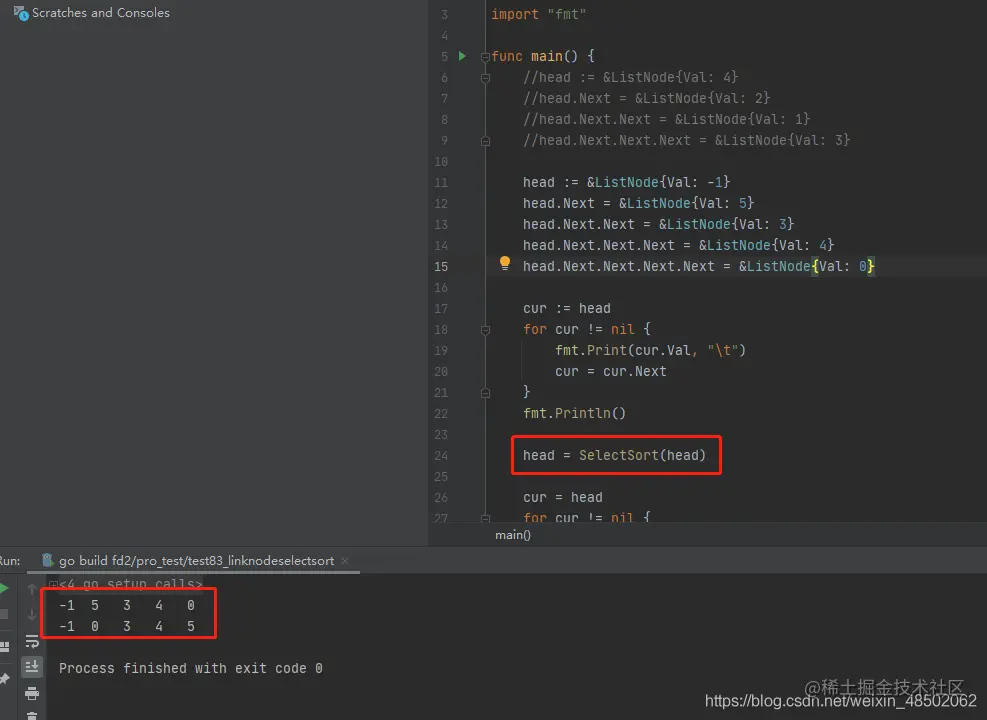
Task: Click the closing fold marker on line 21
Action: 485,393
